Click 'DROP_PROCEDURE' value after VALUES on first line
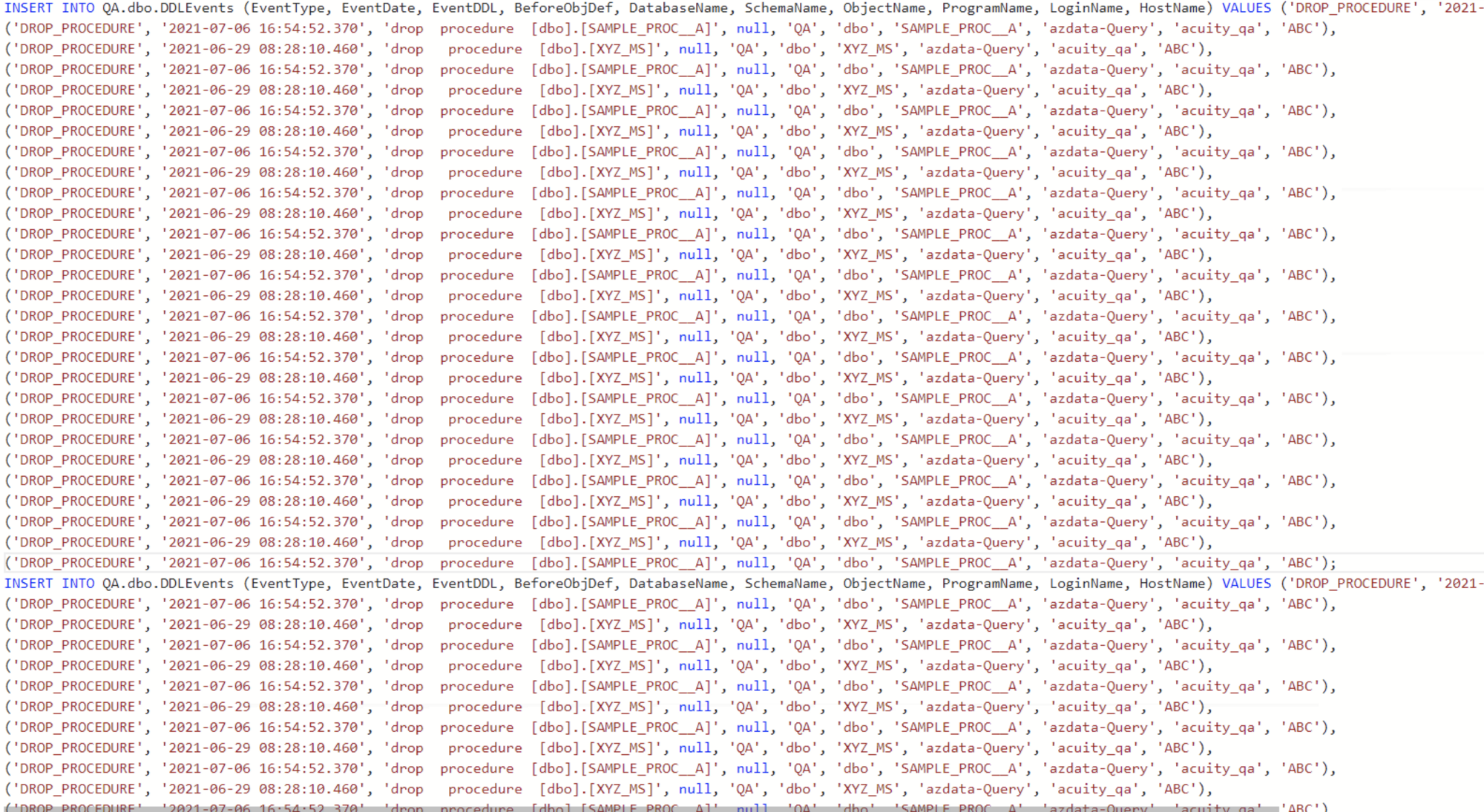Image resolution: width=1484 pixels, height=812 pixels. (1353, 8)
